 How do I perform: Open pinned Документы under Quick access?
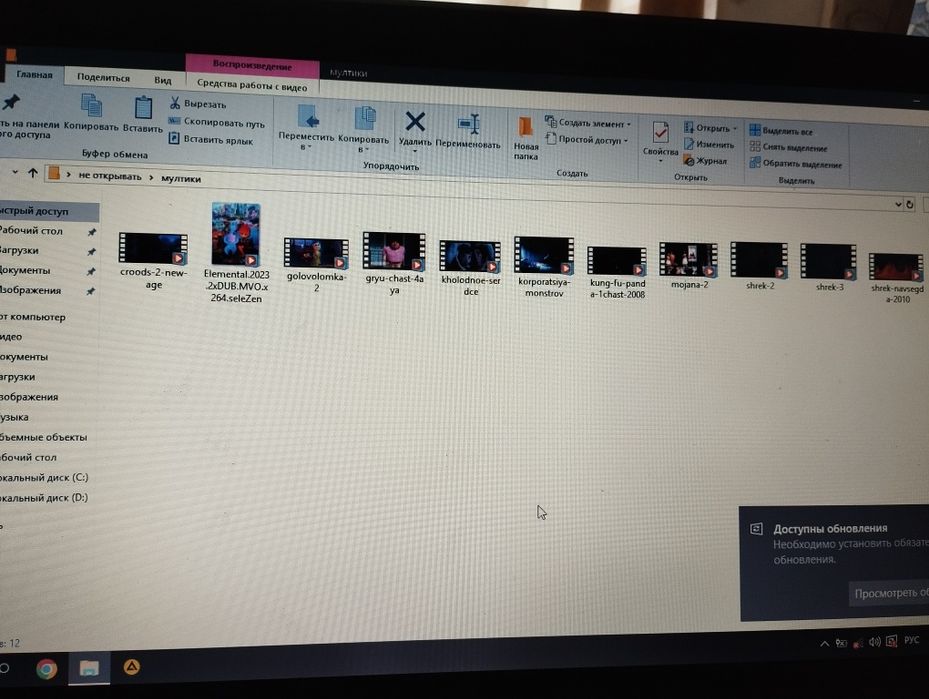pos(26,270)
